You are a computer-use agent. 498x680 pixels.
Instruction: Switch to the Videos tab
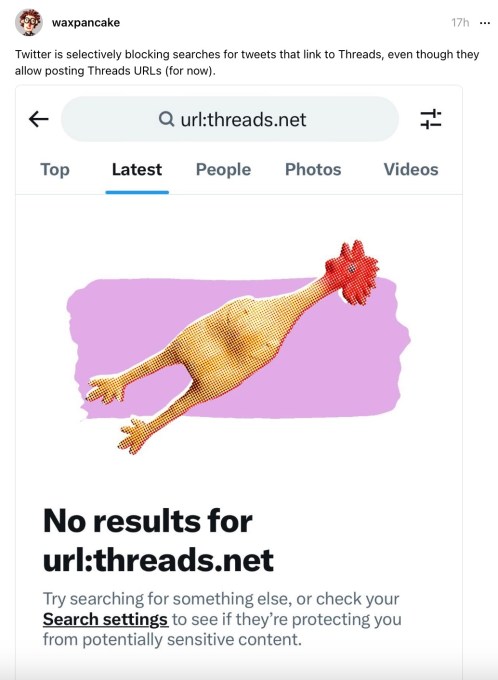[411, 169]
